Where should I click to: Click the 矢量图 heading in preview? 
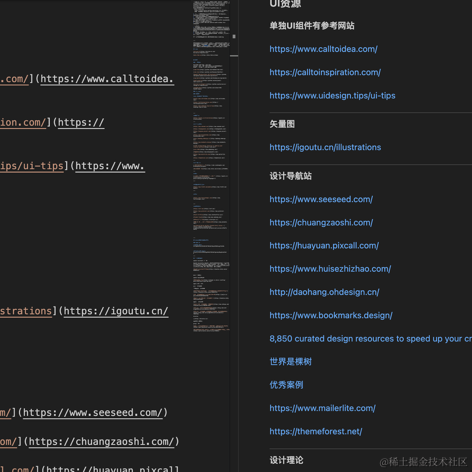click(x=282, y=124)
